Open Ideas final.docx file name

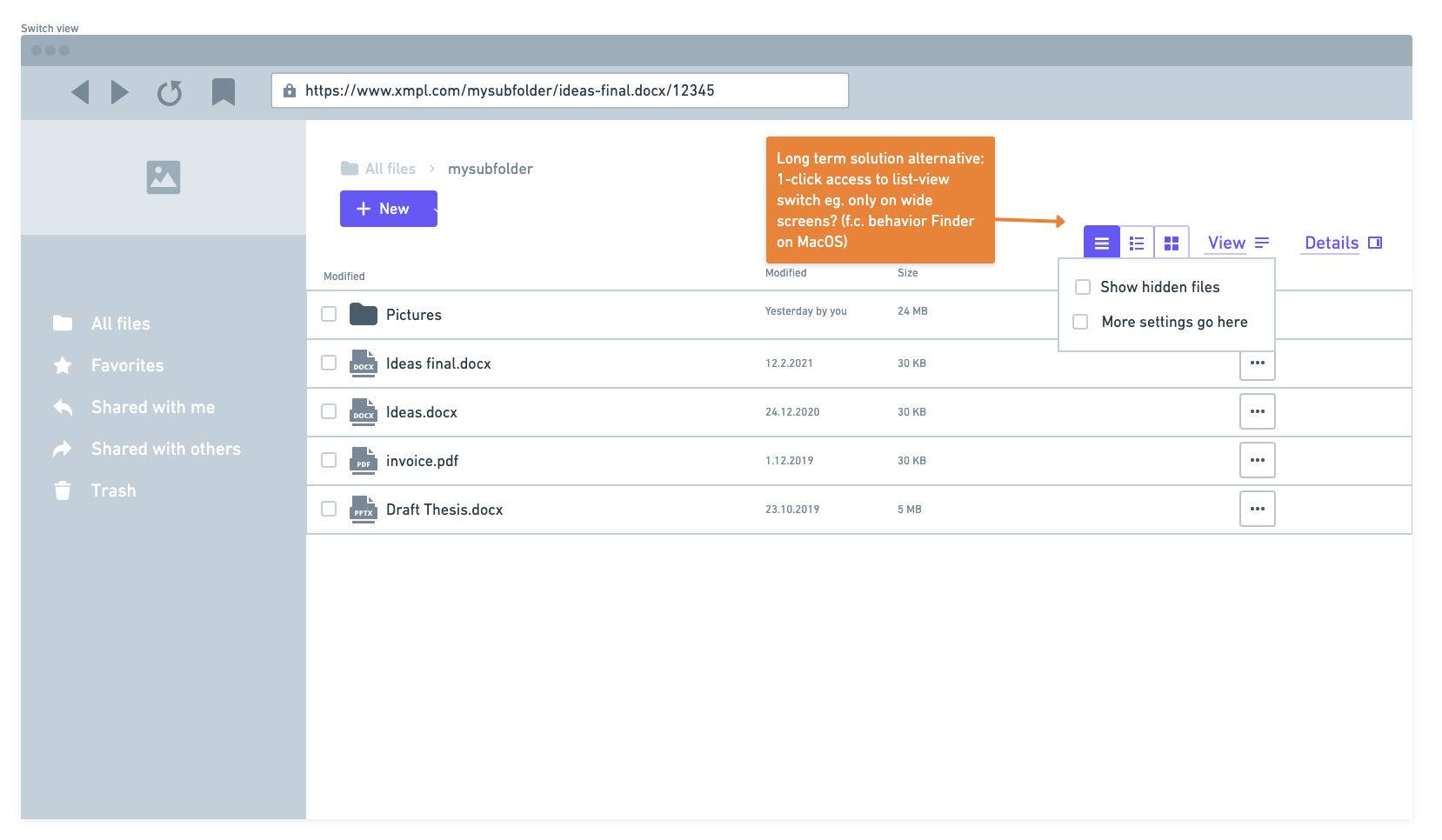pyautogui.click(x=438, y=363)
